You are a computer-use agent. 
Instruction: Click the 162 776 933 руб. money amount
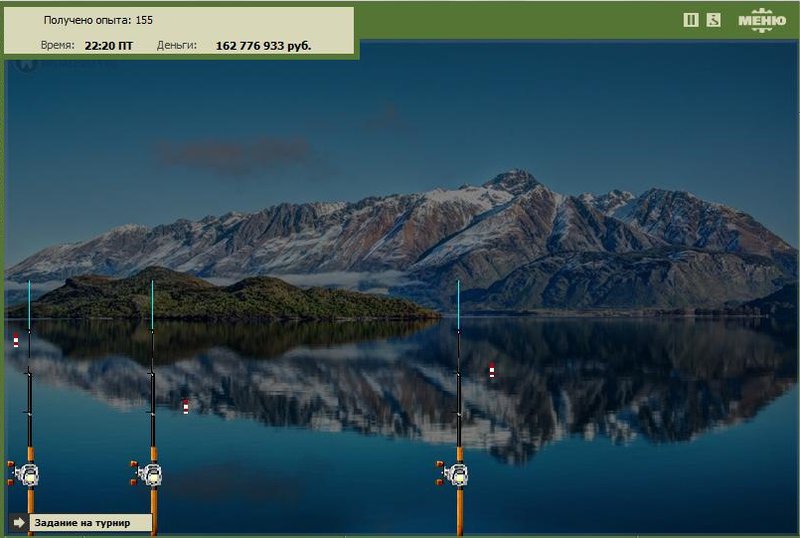263,45
